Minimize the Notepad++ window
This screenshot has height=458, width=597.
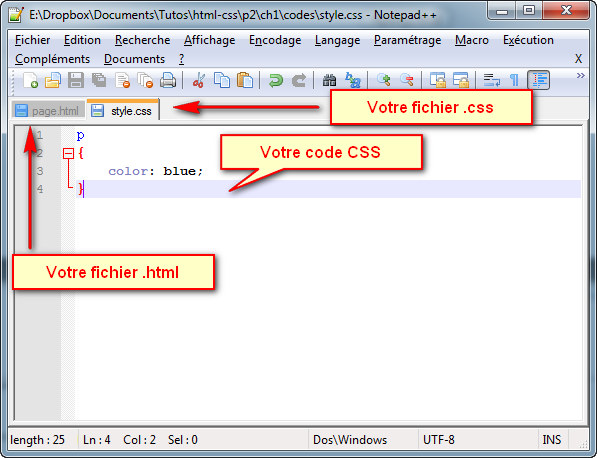pyautogui.click(x=502, y=11)
